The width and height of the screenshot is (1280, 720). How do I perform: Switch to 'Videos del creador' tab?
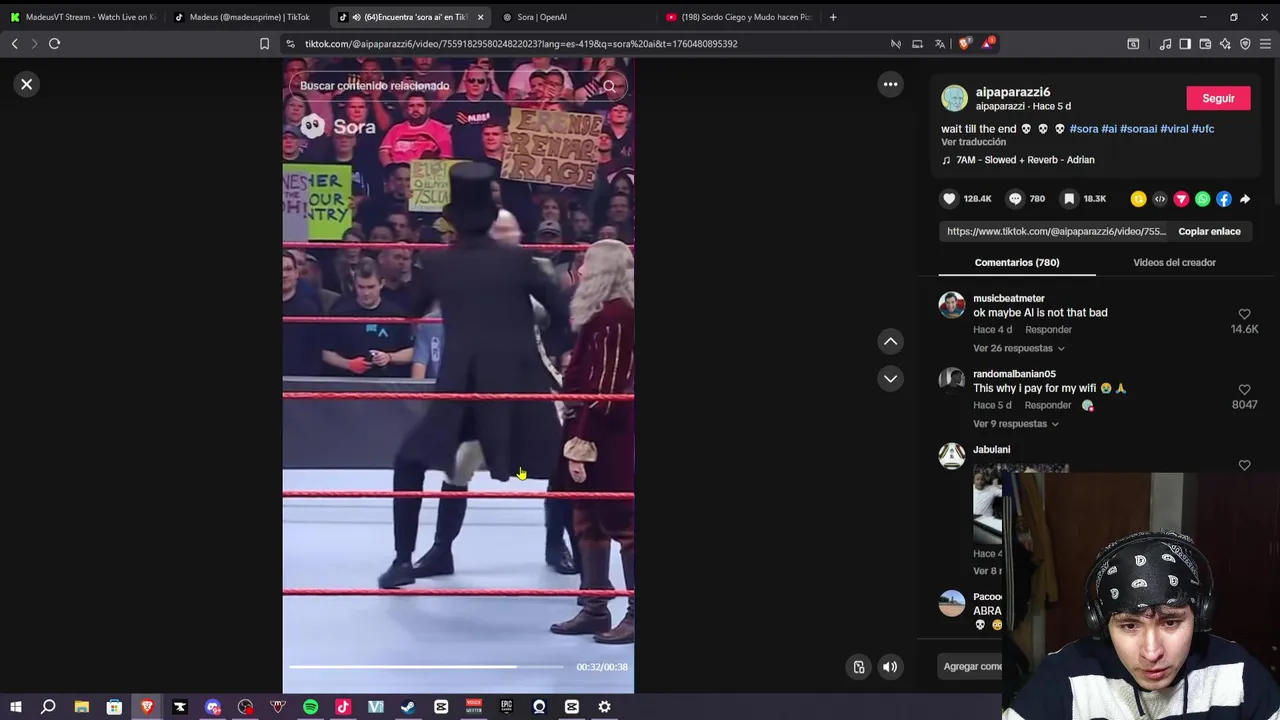[x=1174, y=262]
